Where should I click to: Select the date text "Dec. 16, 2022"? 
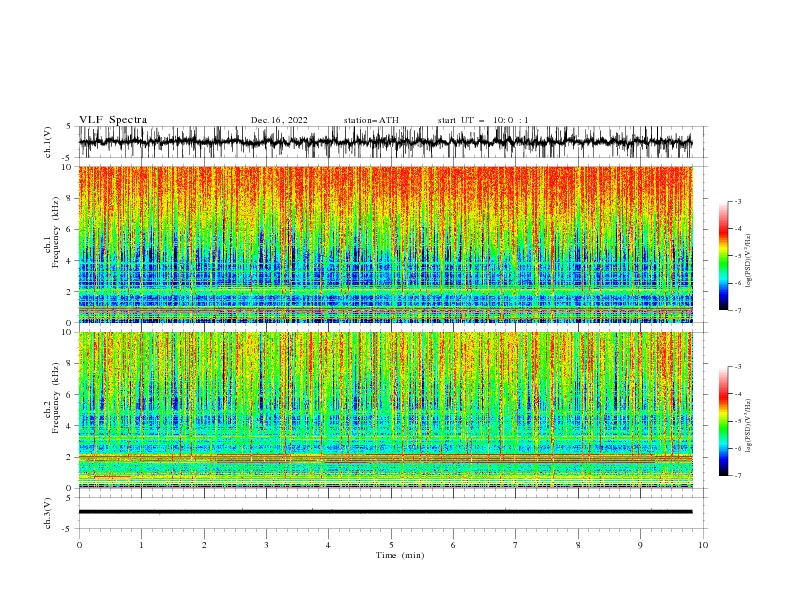(x=279, y=120)
